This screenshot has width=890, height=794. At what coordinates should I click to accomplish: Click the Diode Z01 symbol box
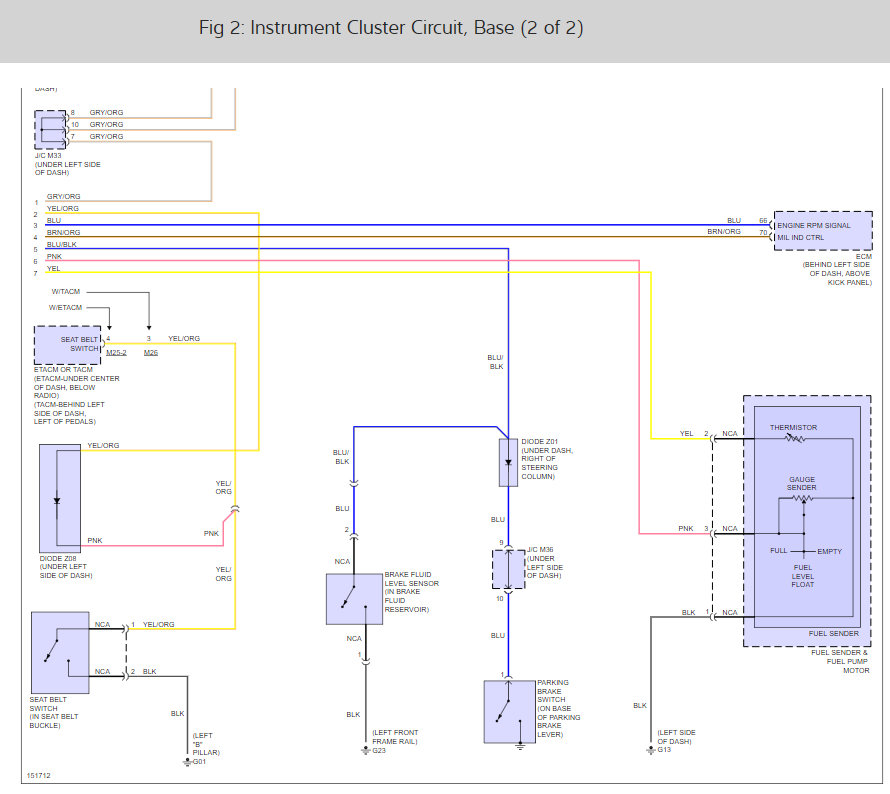click(x=508, y=463)
